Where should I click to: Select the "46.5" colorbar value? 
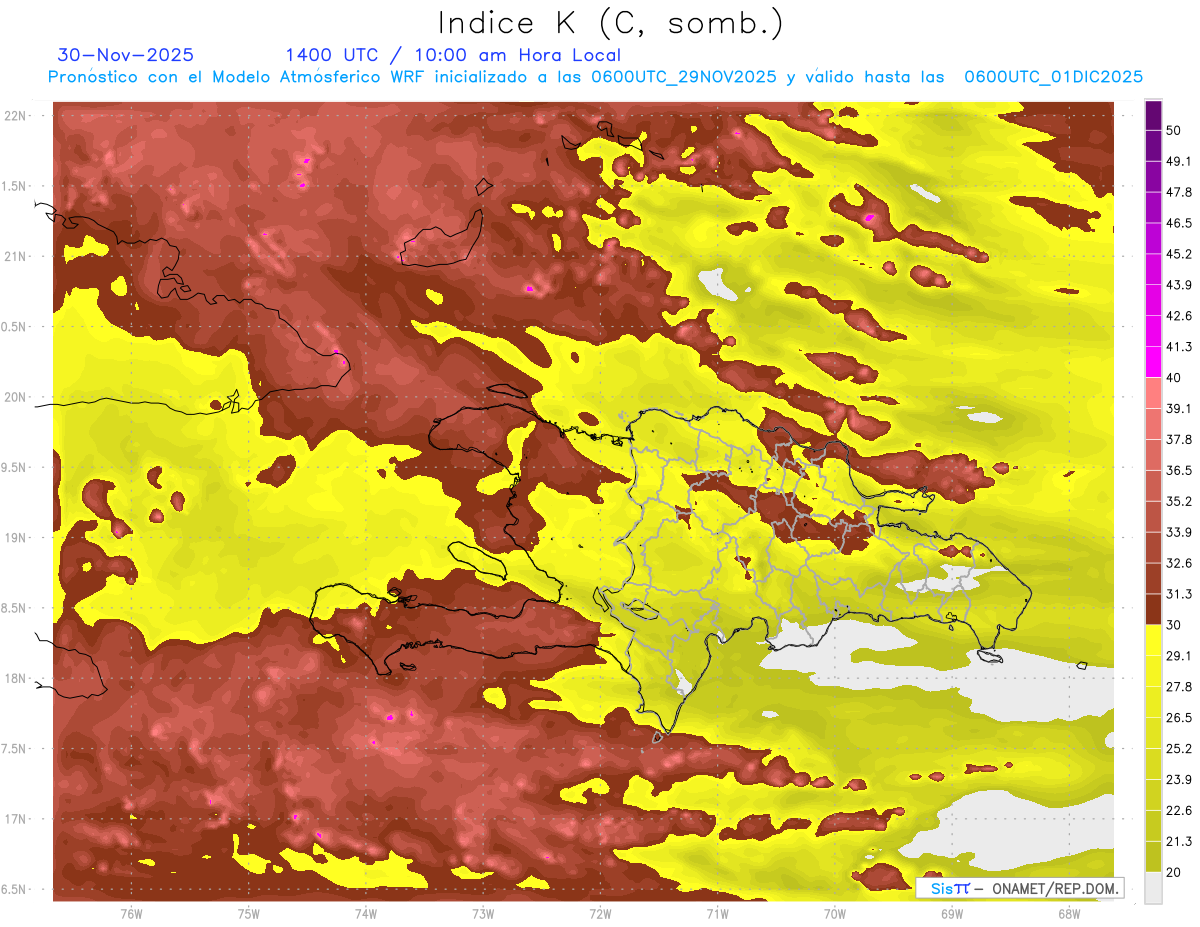(1179, 223)
